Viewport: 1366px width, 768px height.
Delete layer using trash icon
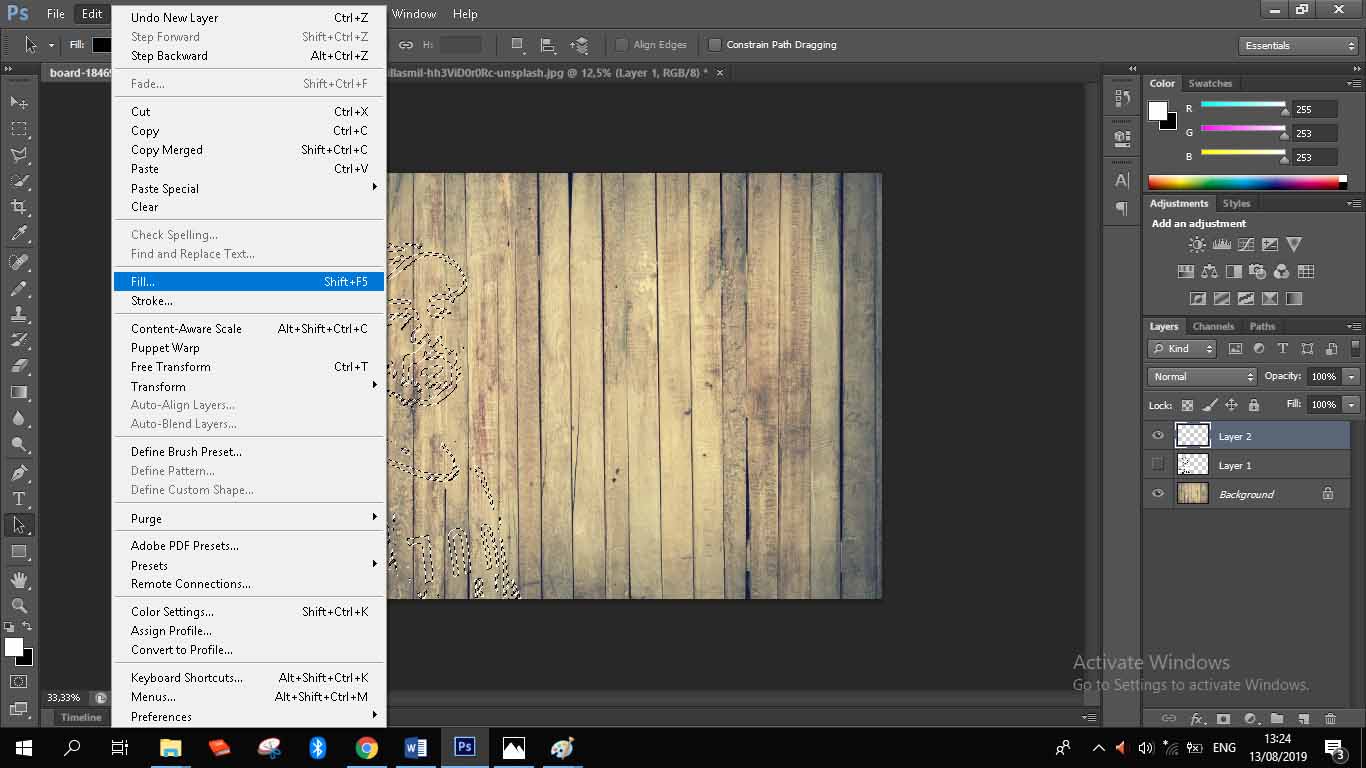[1330, 718]
